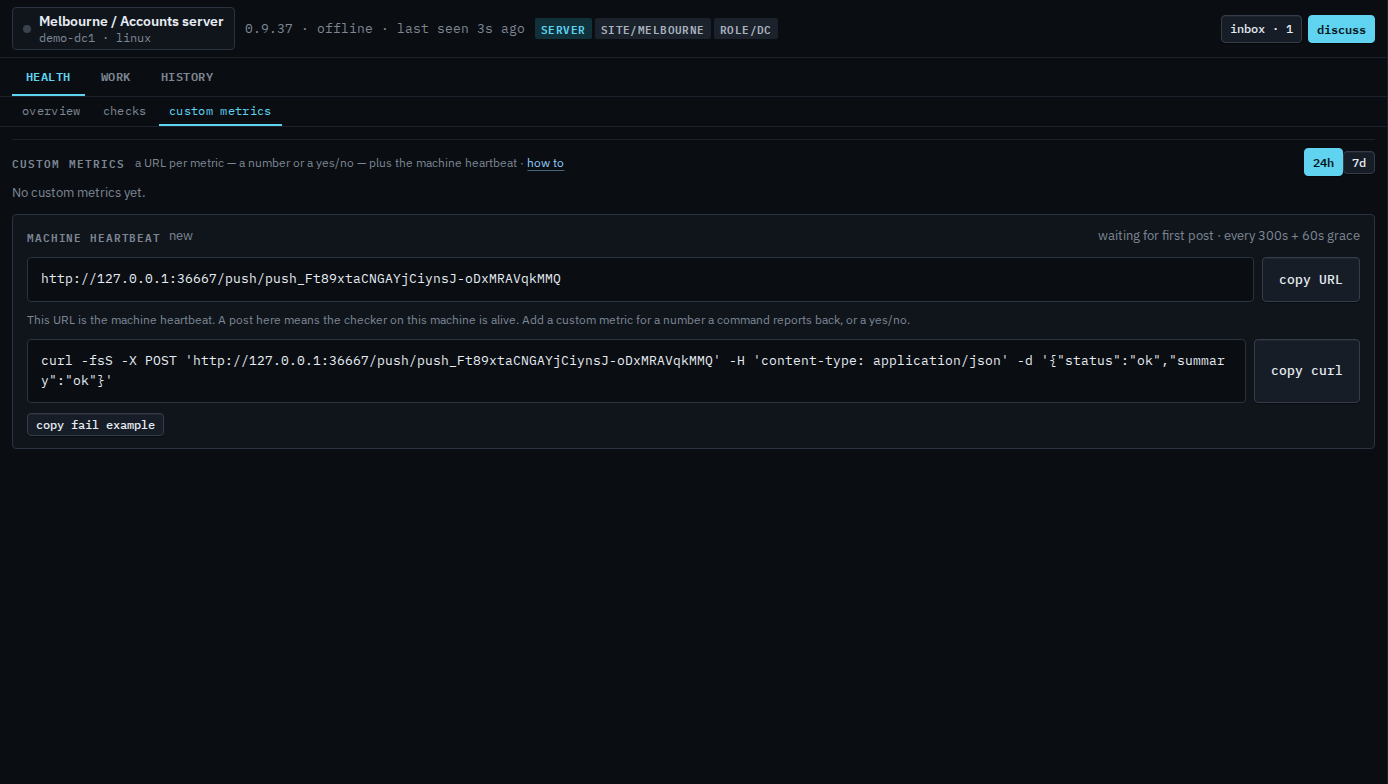
Task: Open the checks sub-tab
Action: click(x=125, y=111)
